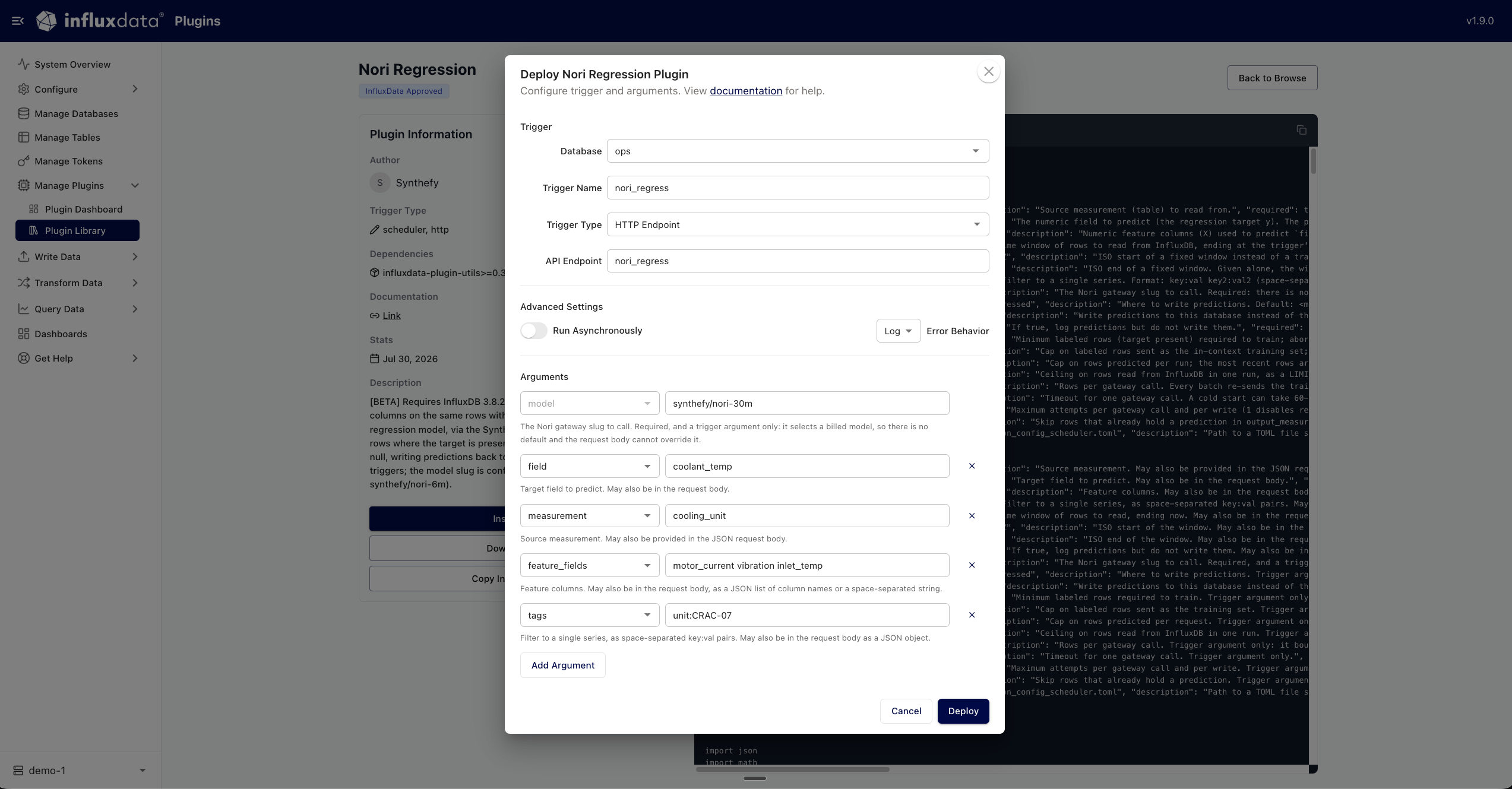Click the horizontal scrollbar under the code panel
The width and height of the screenshot is (1512, 789).
793,769
